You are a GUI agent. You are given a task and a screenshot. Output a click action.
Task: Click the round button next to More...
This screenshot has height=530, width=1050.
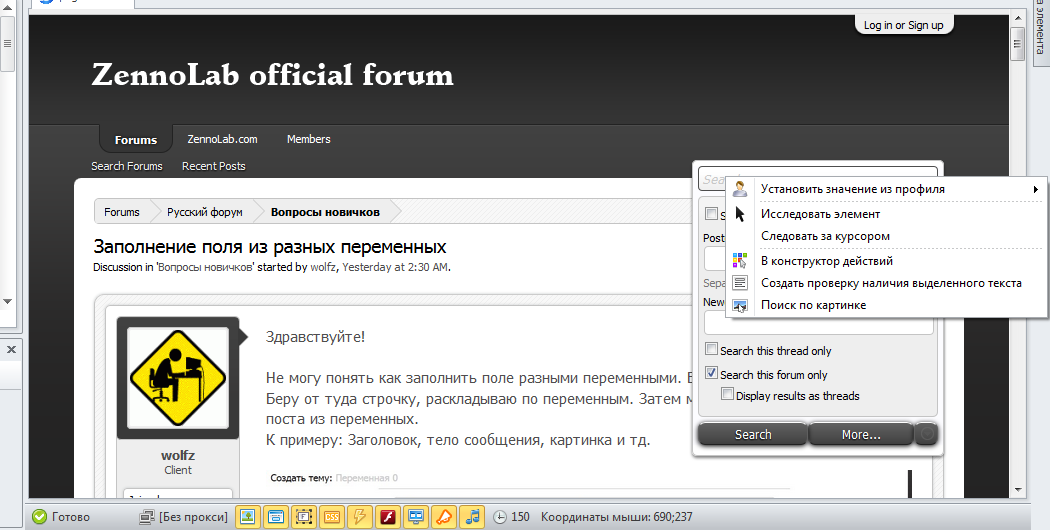point(927,434)
